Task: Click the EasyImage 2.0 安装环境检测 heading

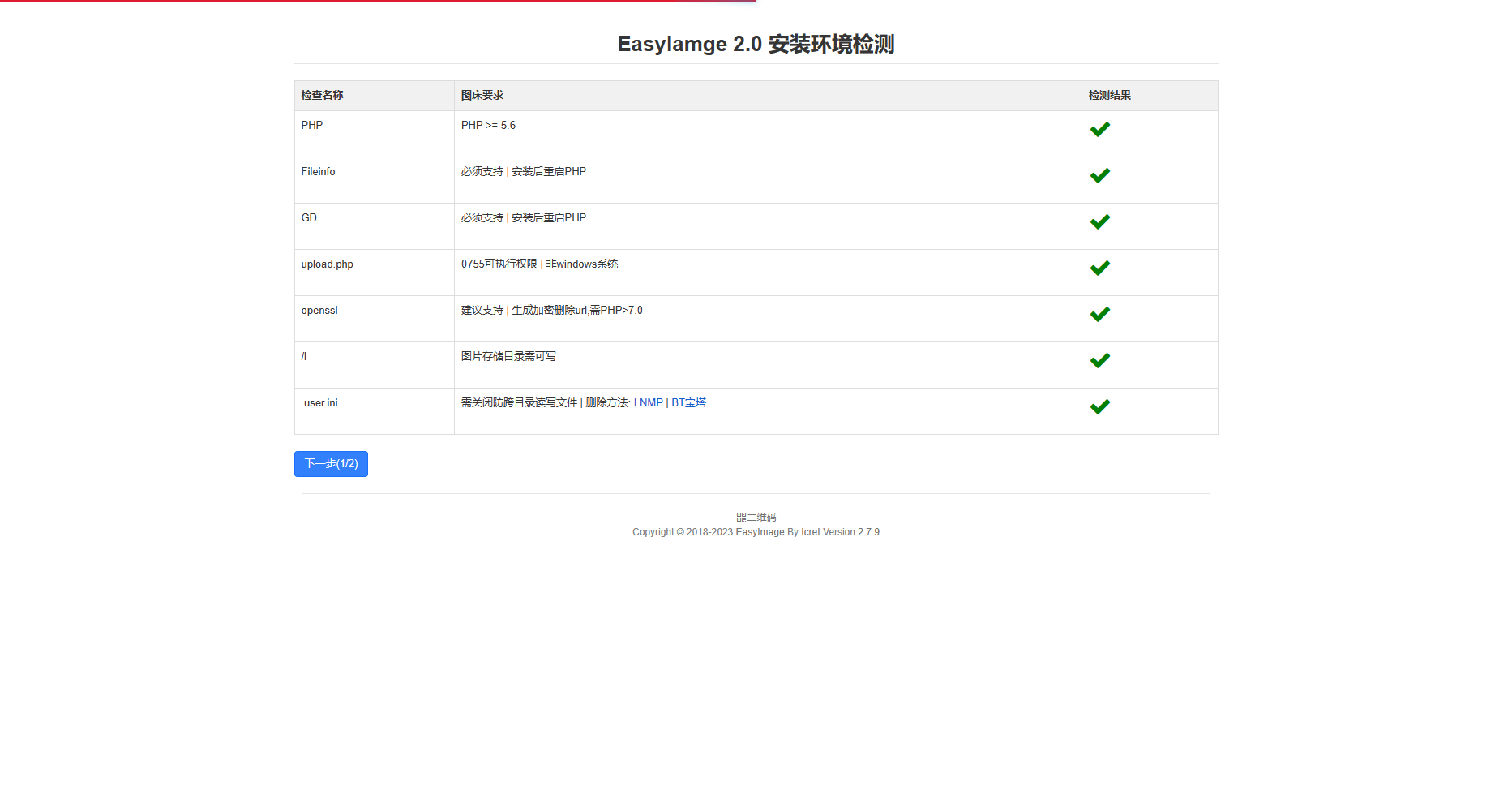Action: 756,44
